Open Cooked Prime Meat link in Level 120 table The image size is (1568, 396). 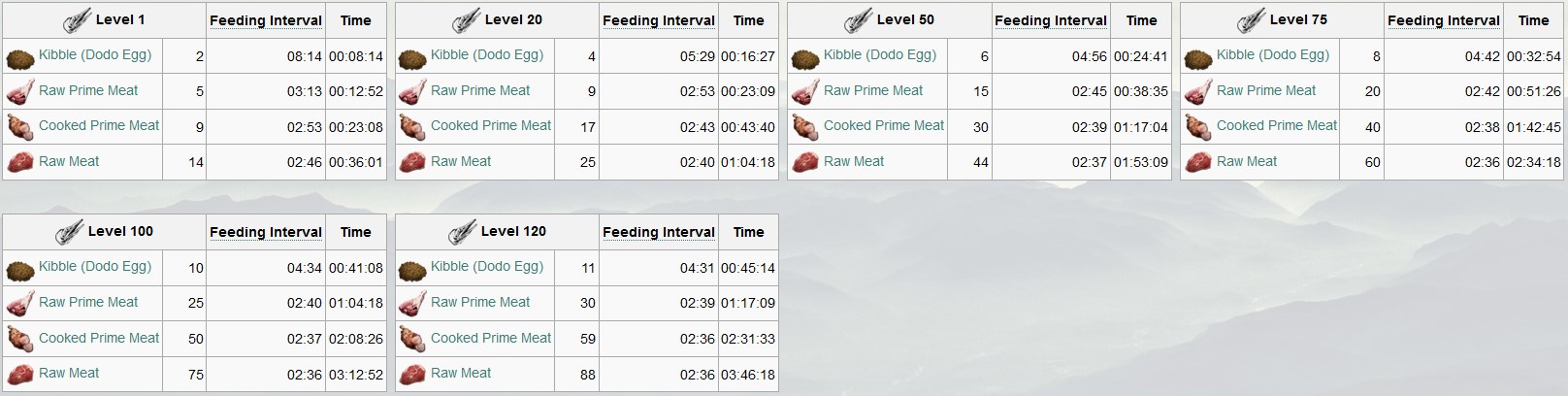point(491,338)
